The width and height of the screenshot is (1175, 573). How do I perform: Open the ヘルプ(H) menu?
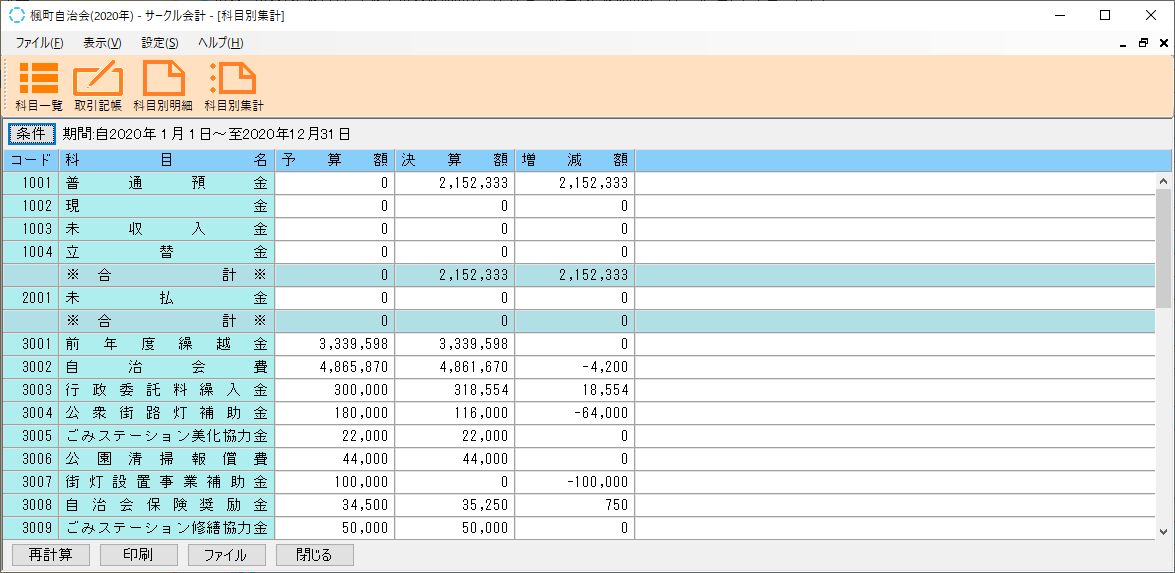[220, 43]
